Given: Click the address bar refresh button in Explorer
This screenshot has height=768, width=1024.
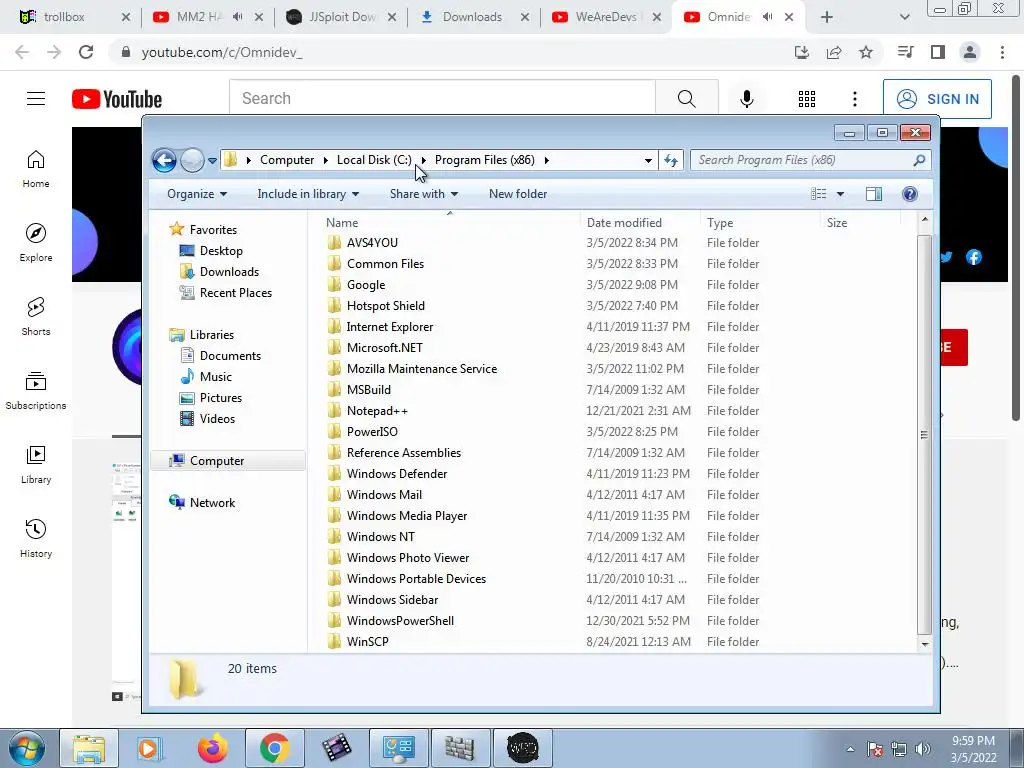Looking at the screenshot, I should [671, 160].
